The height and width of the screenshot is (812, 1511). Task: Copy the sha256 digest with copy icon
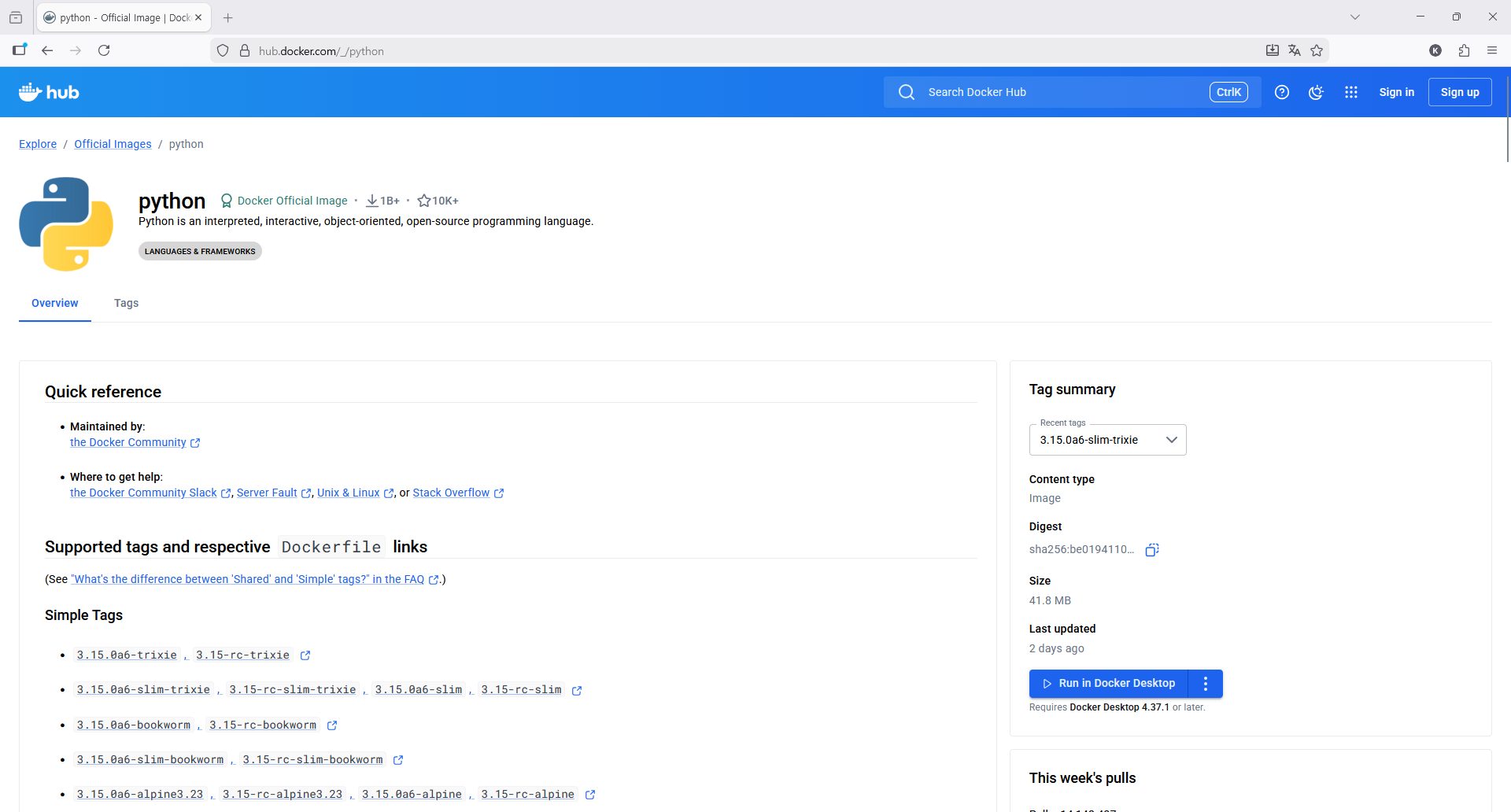(x=1152, y=550)
